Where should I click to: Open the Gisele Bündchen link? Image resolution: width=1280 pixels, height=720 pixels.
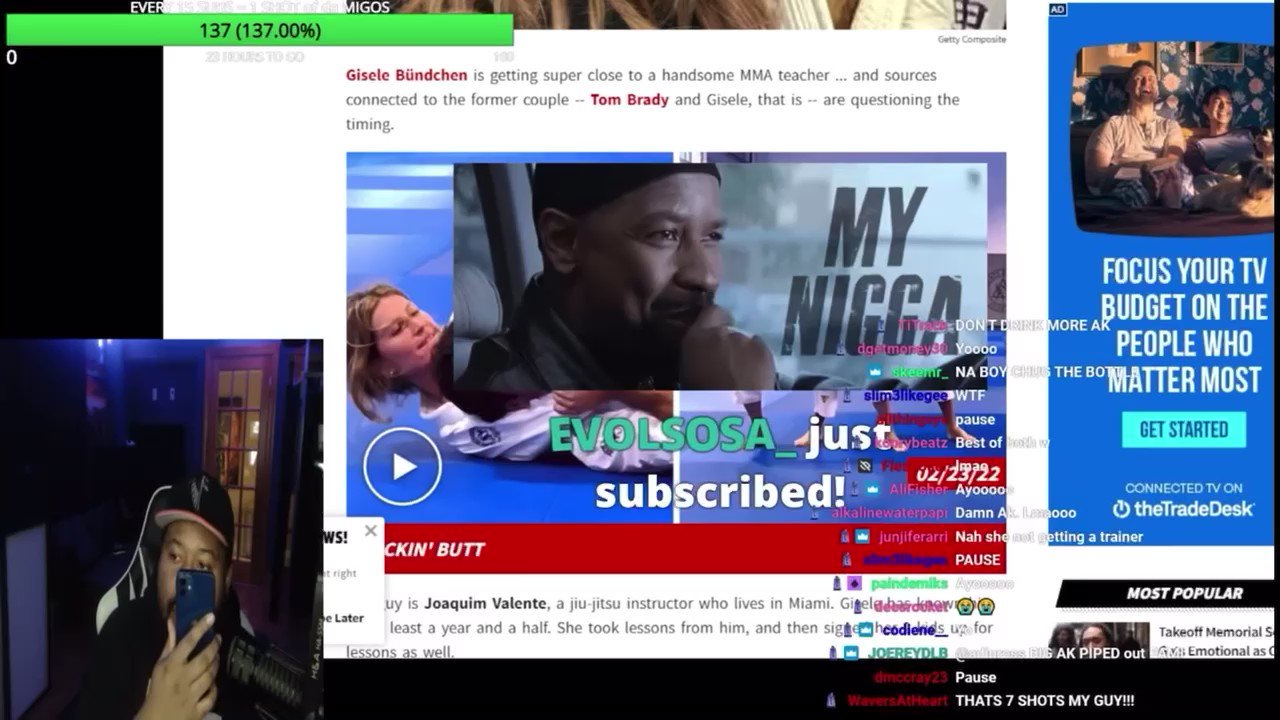406,75
